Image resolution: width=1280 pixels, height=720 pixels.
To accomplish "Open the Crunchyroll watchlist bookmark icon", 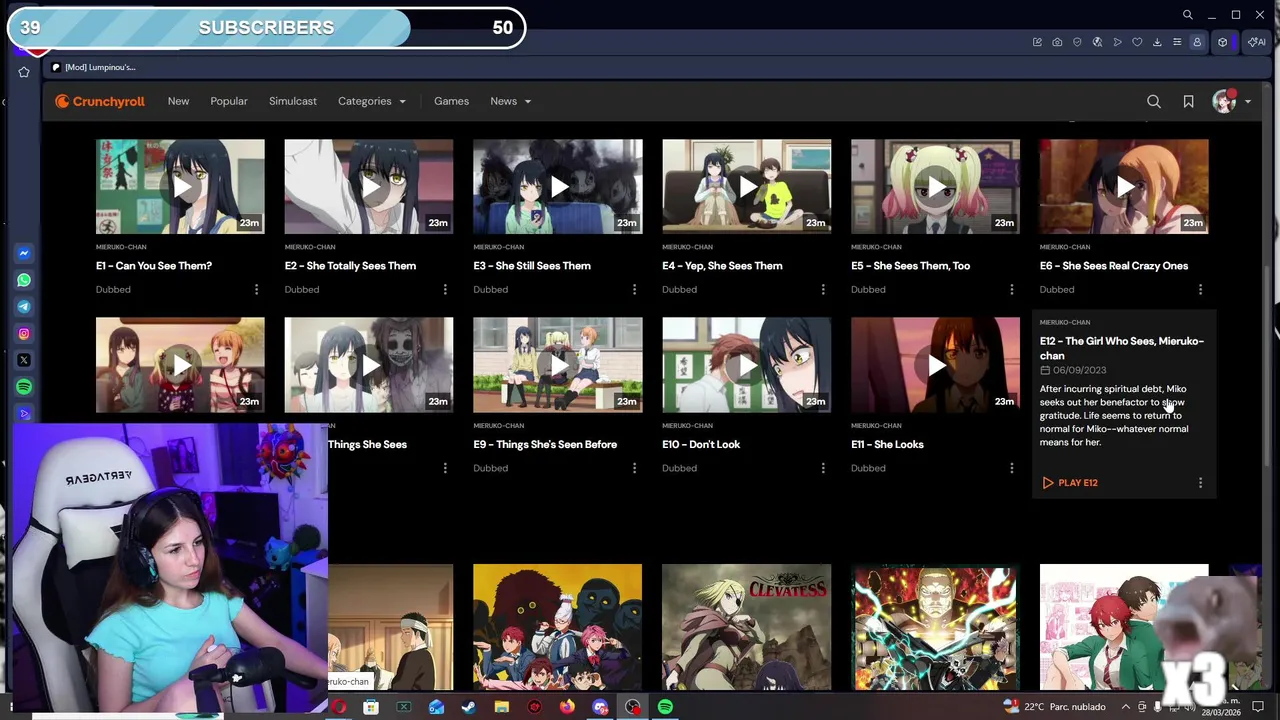I will coord(1188,101).
